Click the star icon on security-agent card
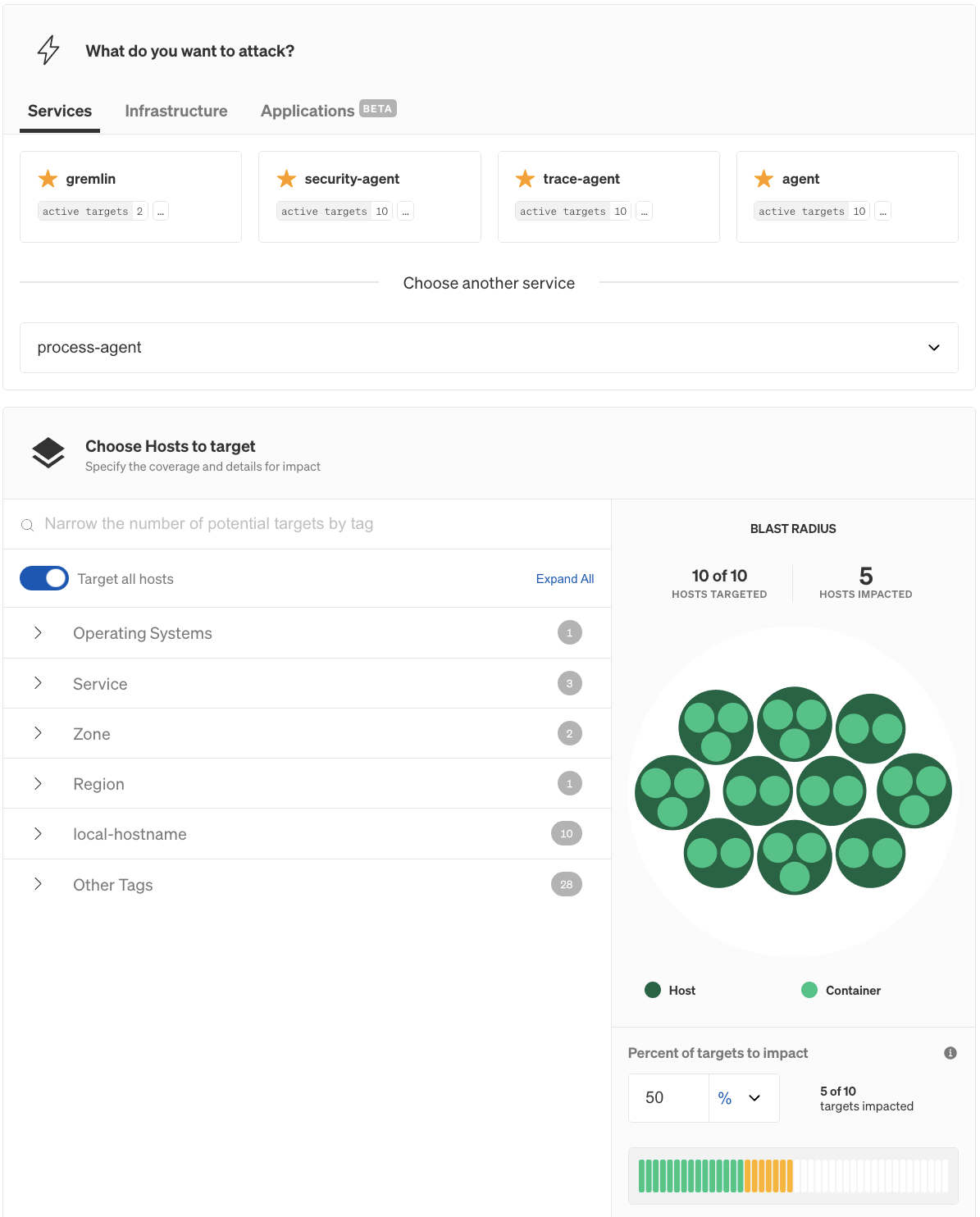 point(286,179)
